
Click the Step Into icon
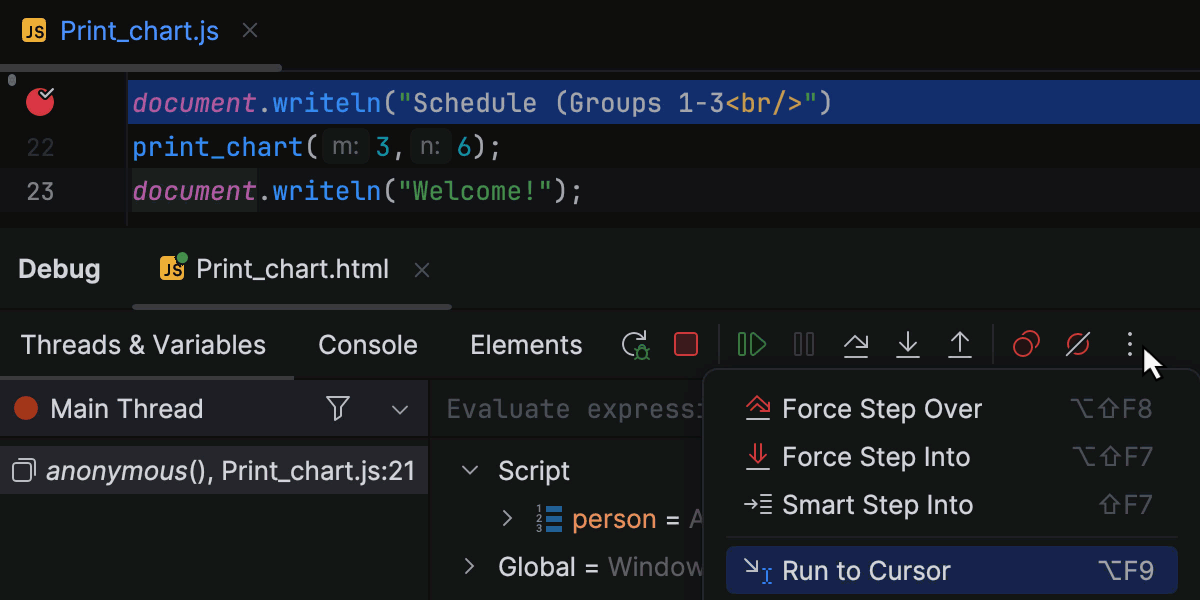tap(908, 345)
